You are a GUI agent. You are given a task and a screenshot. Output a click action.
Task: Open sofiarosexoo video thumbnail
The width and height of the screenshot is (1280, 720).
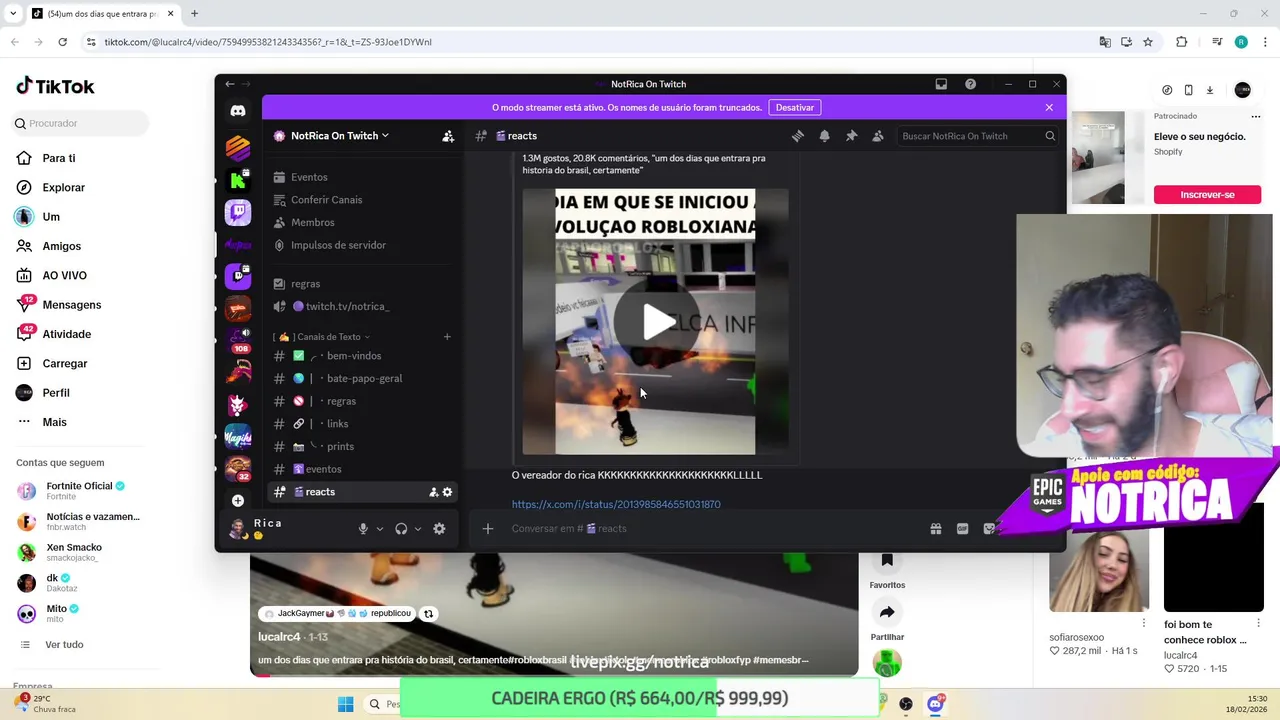point(1099,570)
